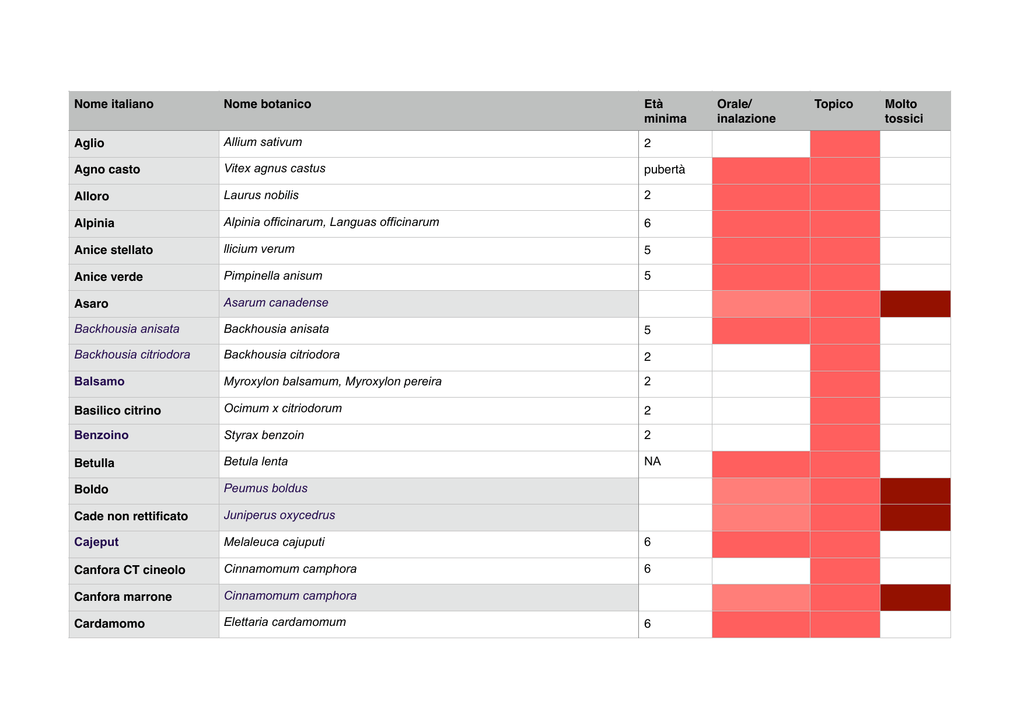Viewport: 1024px width, 724px height.
Task: Click the Melaleuca cajuputi botanical name
Action: point(274,542)
